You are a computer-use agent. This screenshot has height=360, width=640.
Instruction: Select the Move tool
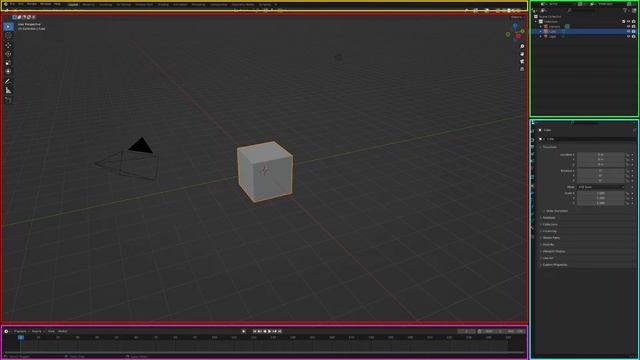[x=8, y=45]
